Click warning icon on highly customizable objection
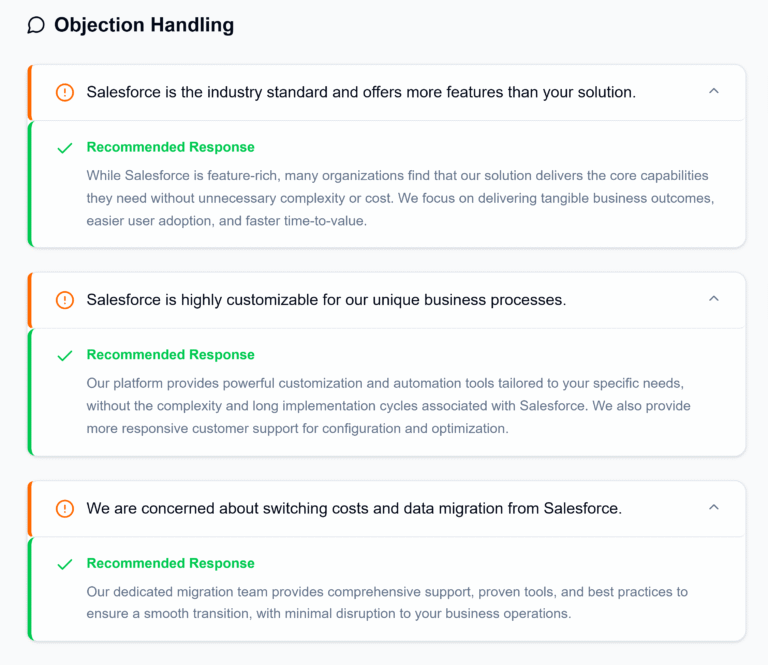Image resolution: width=768 pixels, height=665 pixels. 65,300
